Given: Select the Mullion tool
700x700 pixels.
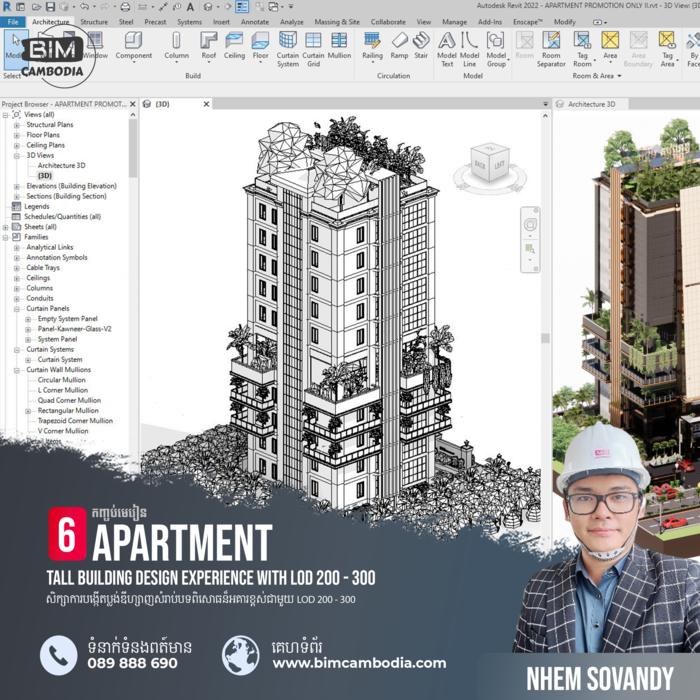Looking at the screenshot, I should coord(339,47).
